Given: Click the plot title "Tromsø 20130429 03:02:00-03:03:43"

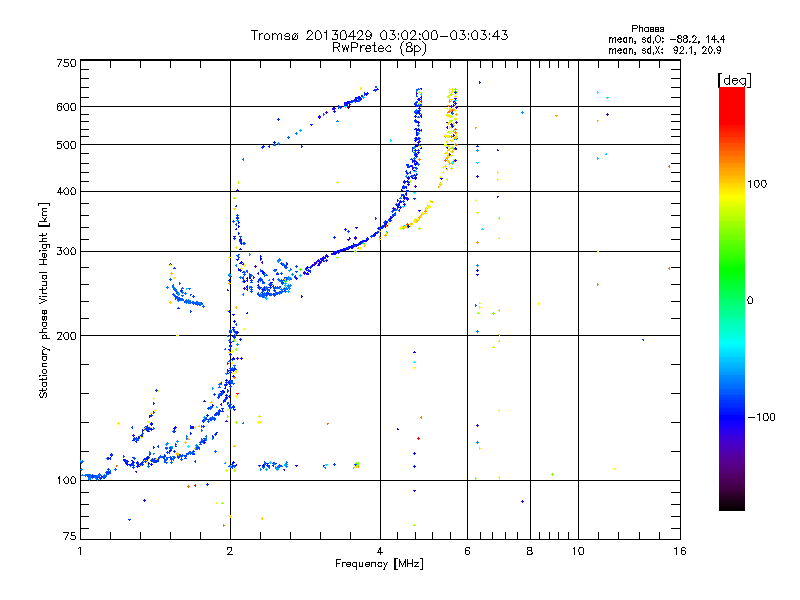Looking at the screenshot, I should 379,35.
